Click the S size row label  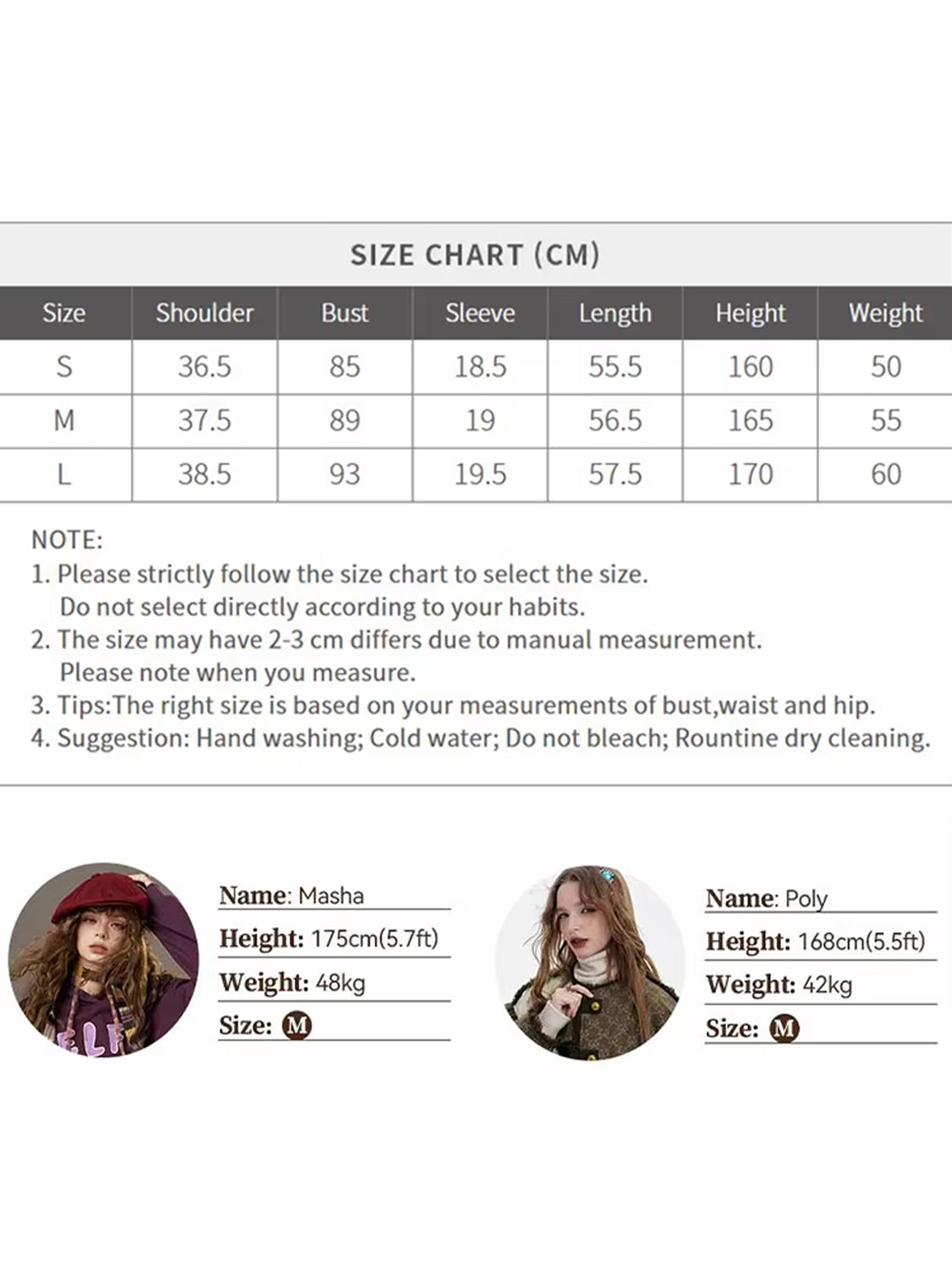pyautogui.click(x=64, y=367)
